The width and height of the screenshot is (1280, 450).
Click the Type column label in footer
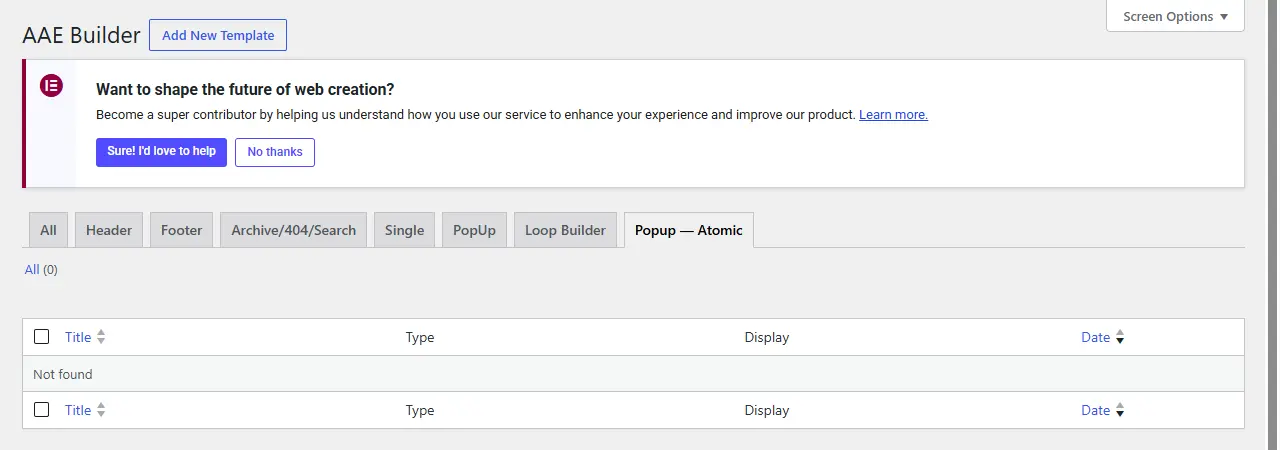[x=420, y=411]
